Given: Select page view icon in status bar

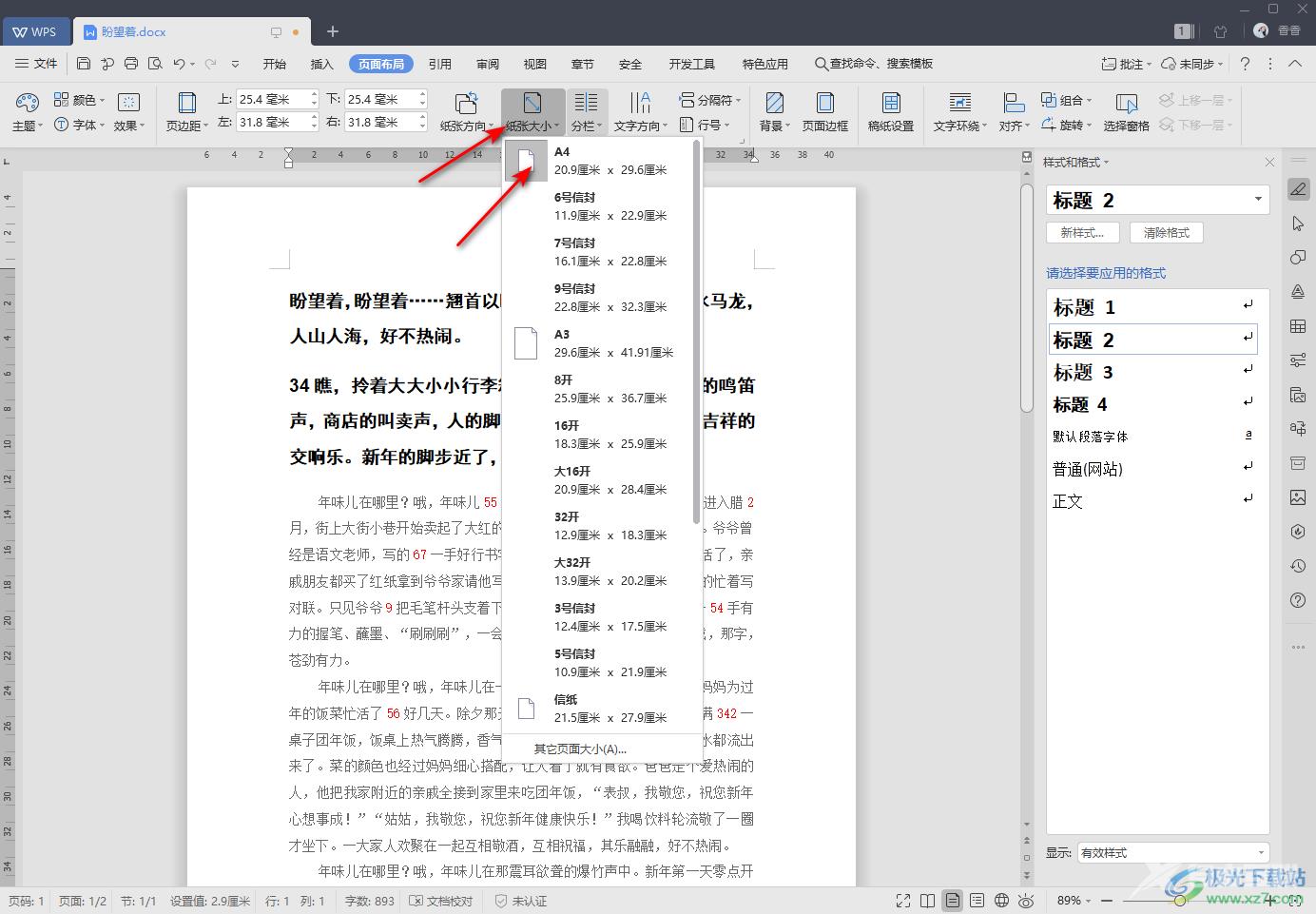Looking at the screenshot, I should (x=952, y=901).
